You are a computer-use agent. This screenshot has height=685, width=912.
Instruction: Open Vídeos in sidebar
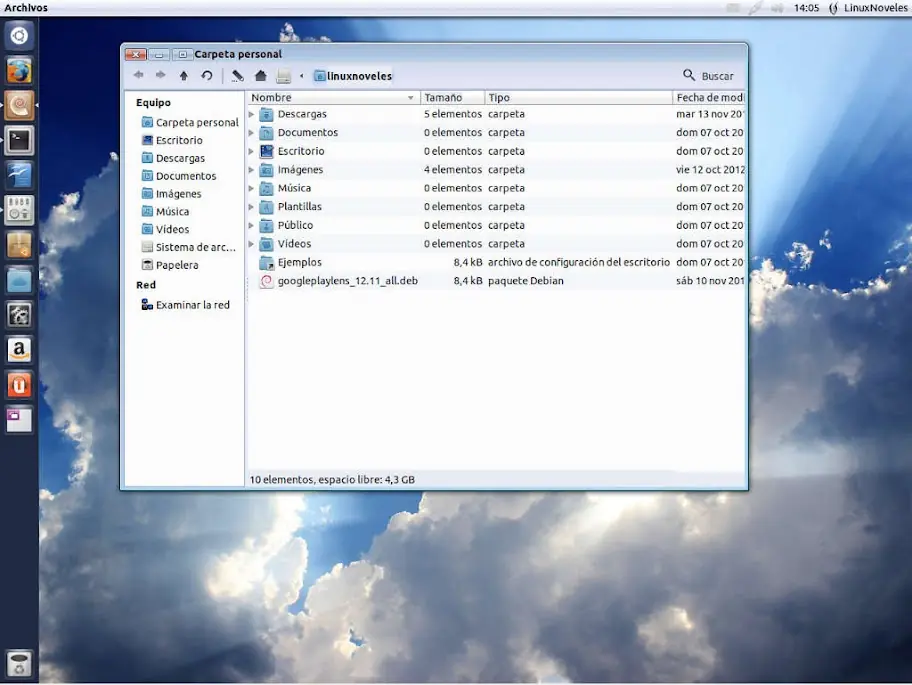165,229
